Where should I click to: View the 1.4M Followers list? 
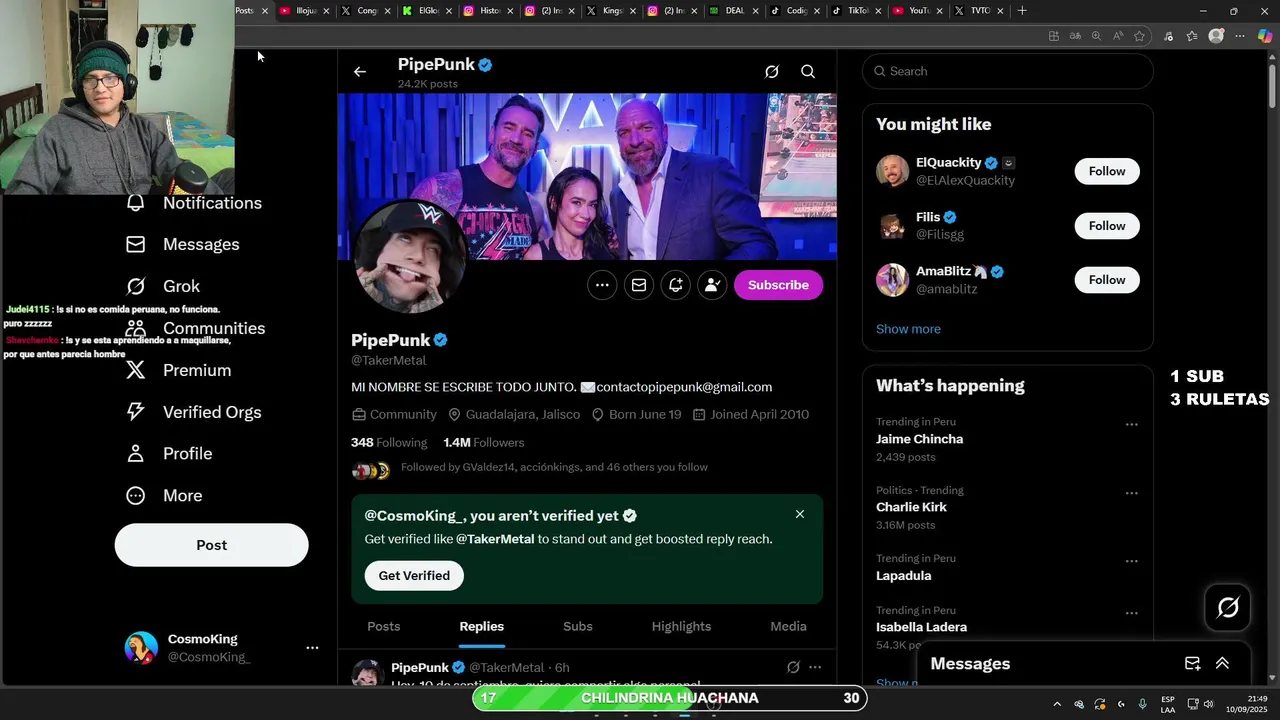(x=484, y=442)
